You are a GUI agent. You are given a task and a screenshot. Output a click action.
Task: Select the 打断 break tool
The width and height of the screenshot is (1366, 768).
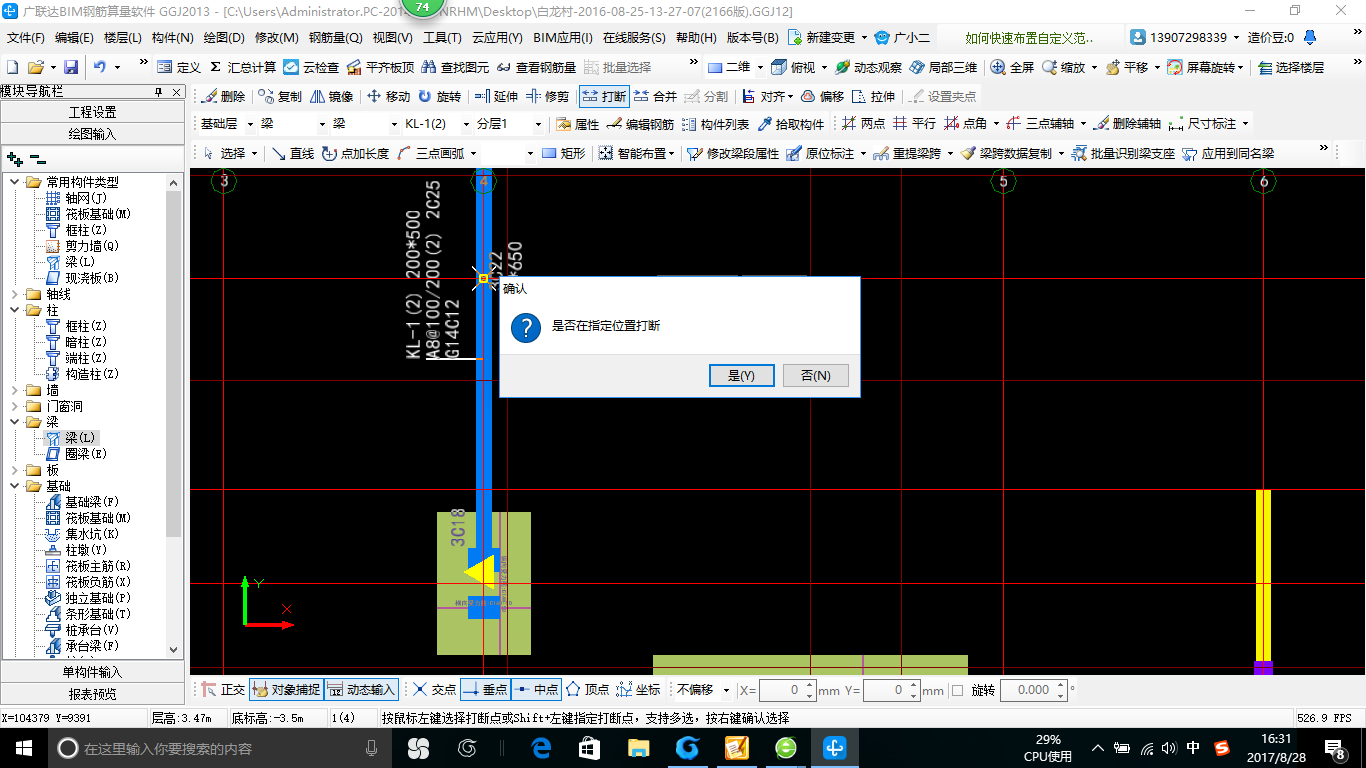click(x=605, y=97)
